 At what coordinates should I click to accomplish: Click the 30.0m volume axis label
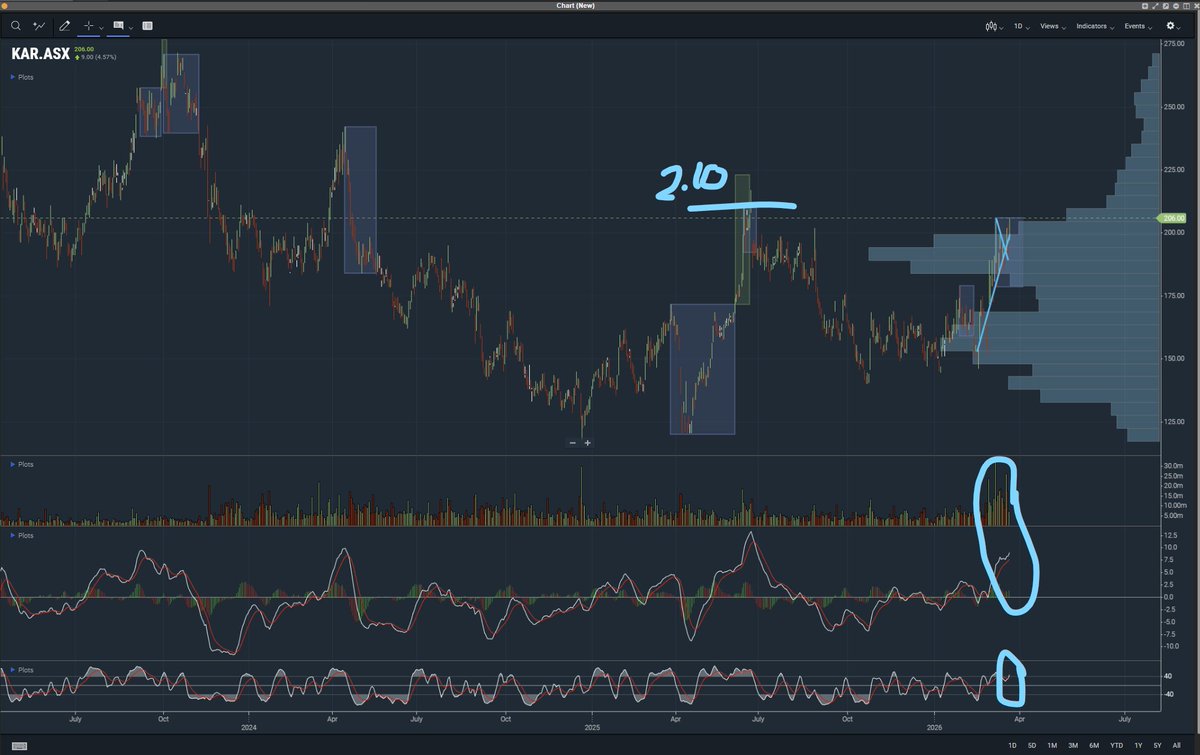pos(1173,467)
